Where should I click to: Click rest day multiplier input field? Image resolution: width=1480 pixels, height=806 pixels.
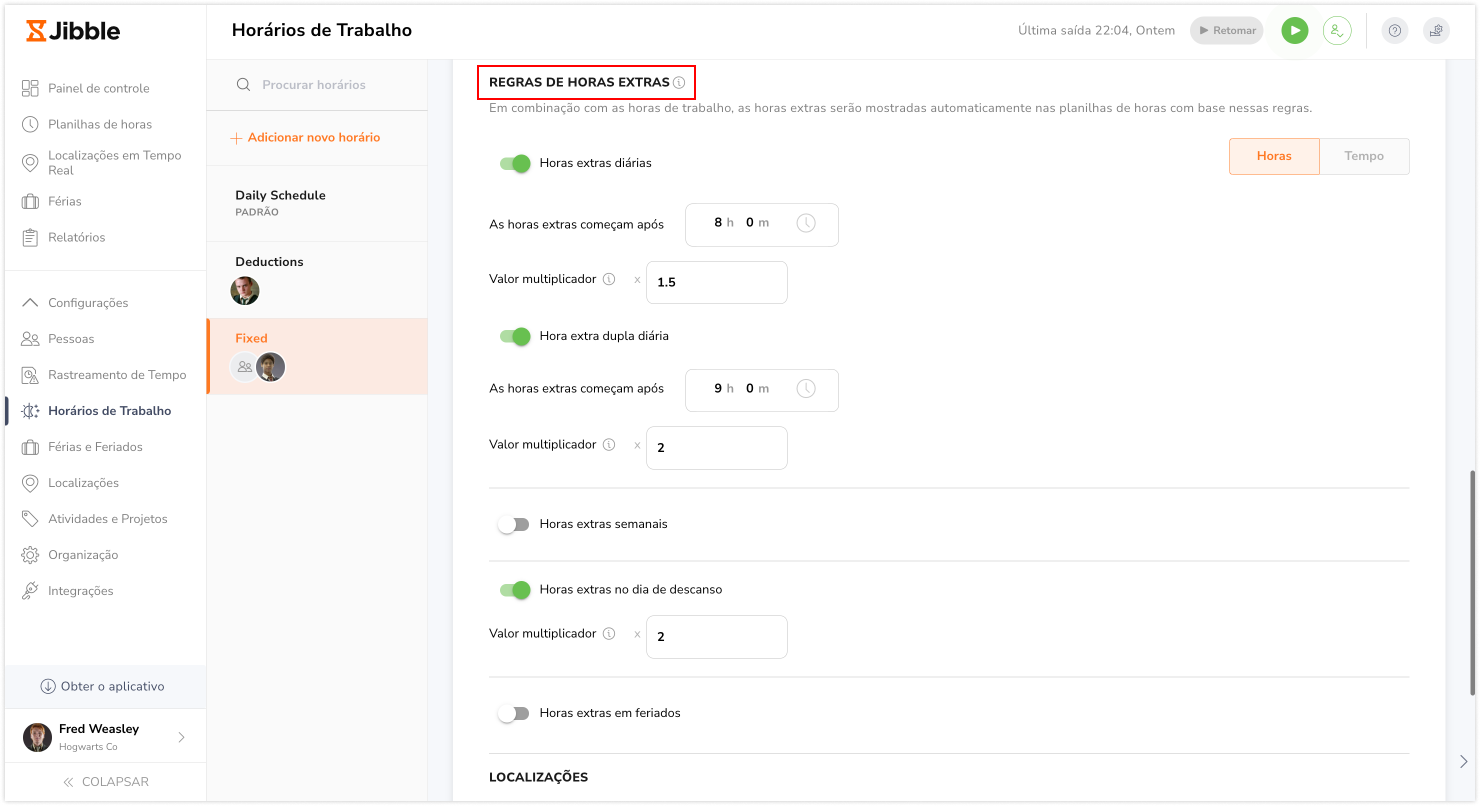coord(717,637)
